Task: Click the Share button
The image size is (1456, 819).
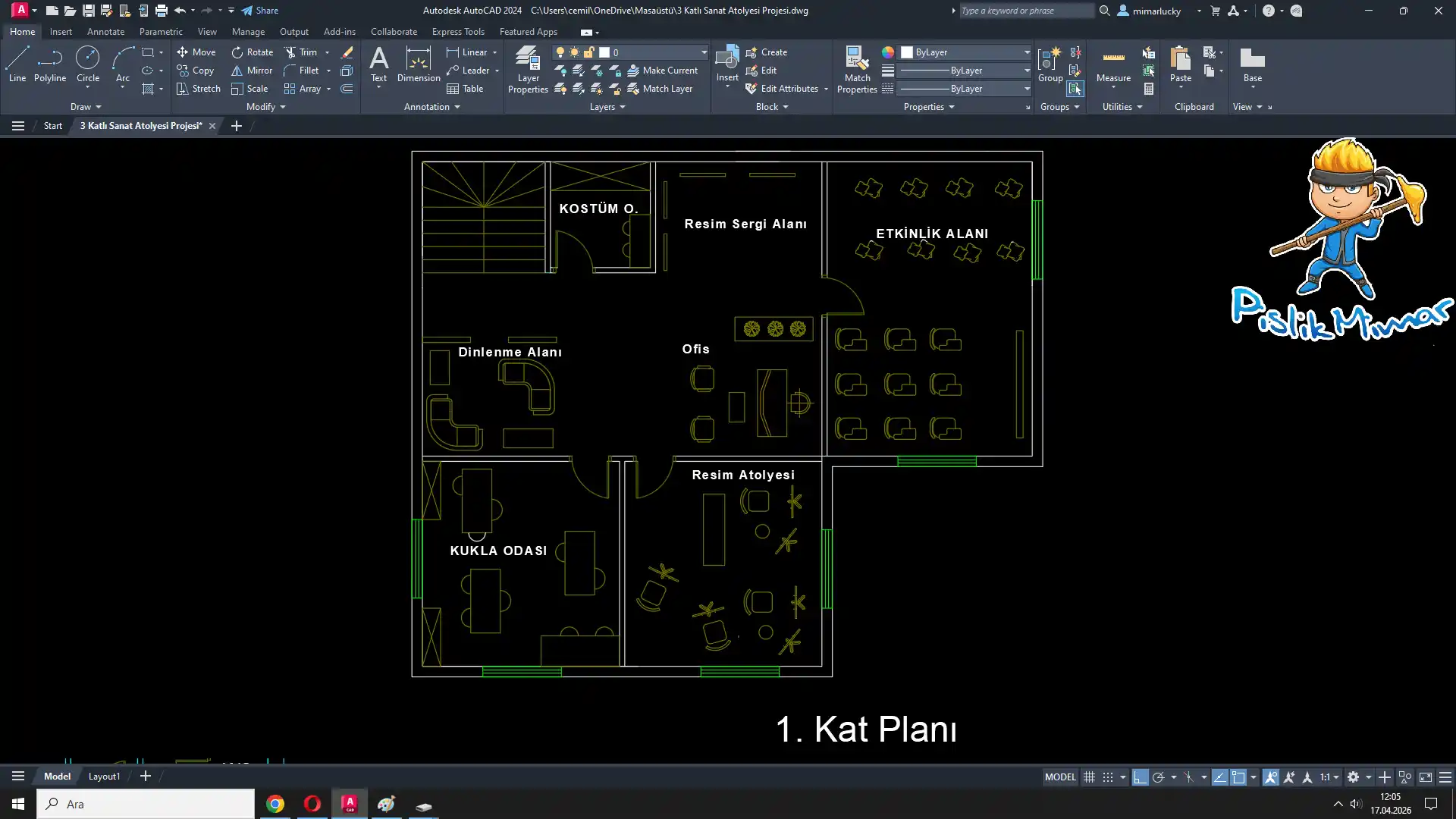Action: [260, 11]
